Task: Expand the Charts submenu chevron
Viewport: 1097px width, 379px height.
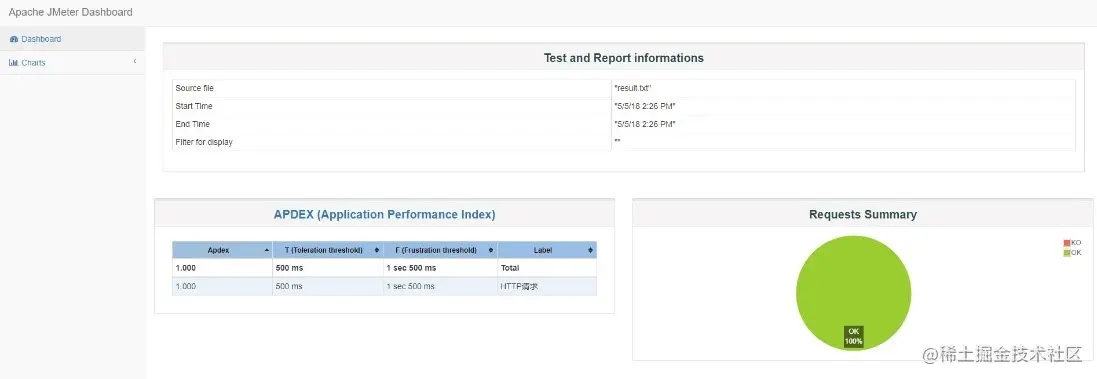Action: [x=134, y=62]
